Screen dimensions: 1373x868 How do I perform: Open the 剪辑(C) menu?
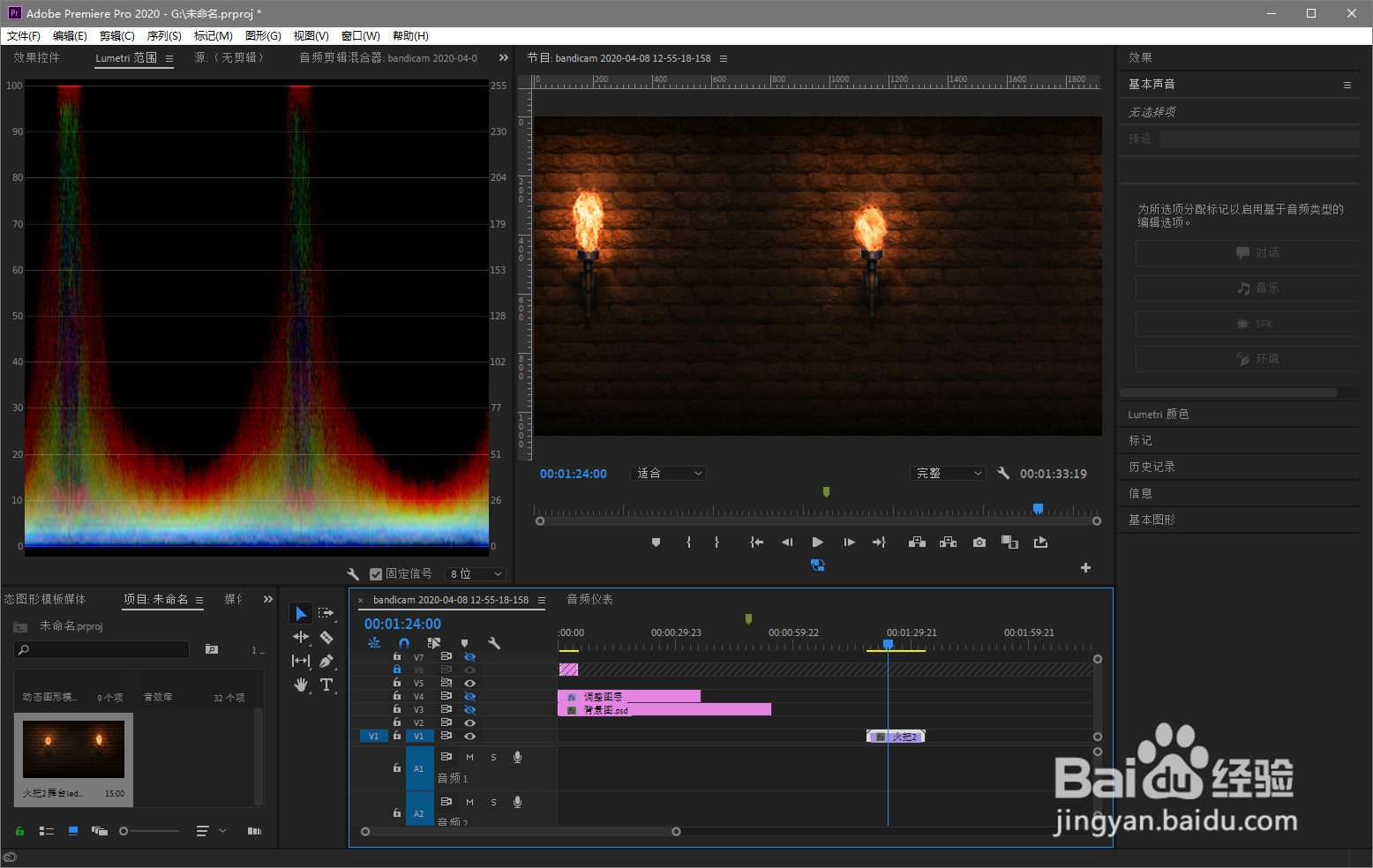tap(117, 36)
